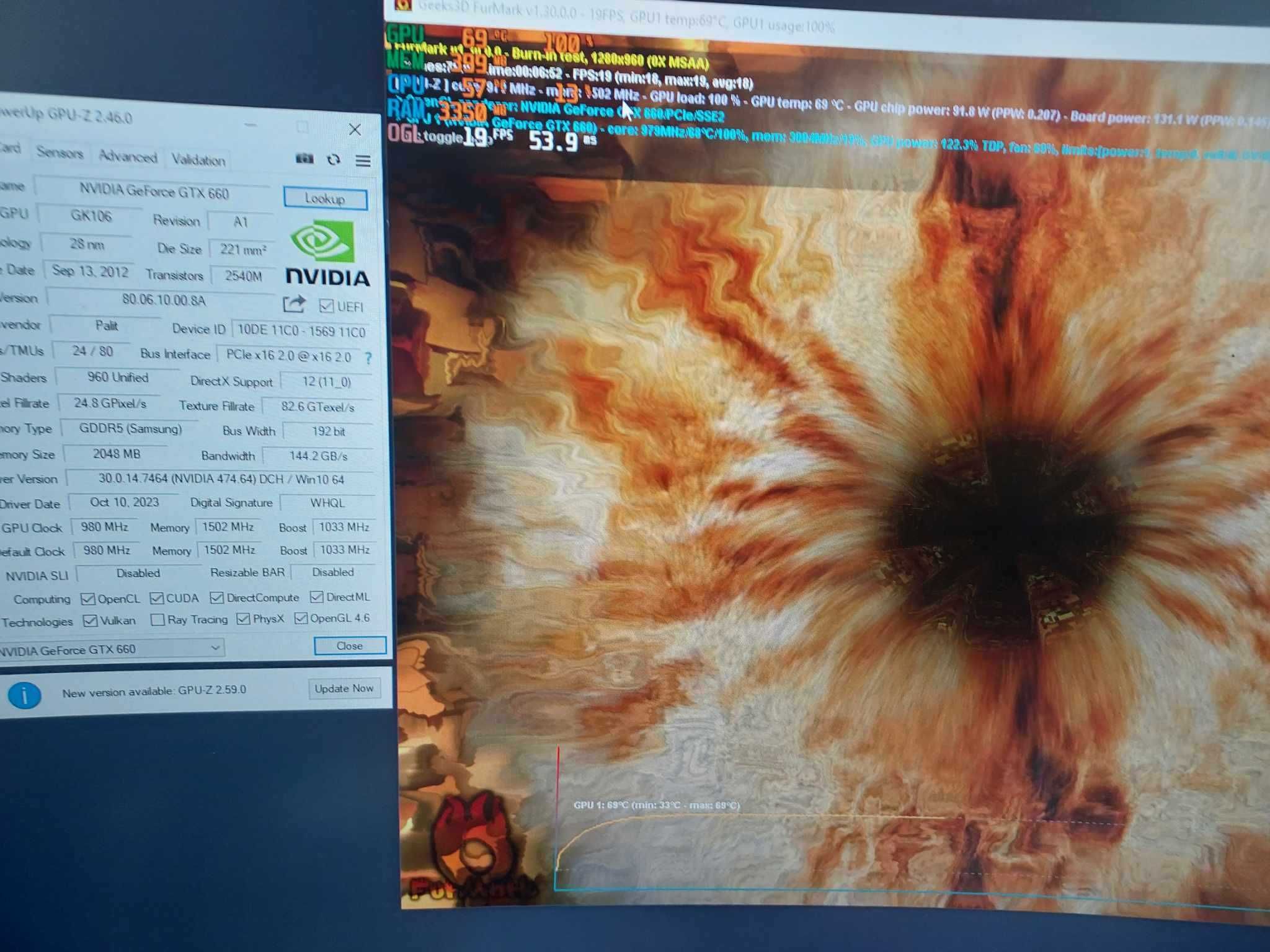Click the 28 nm technology value

tap(87, 244)
